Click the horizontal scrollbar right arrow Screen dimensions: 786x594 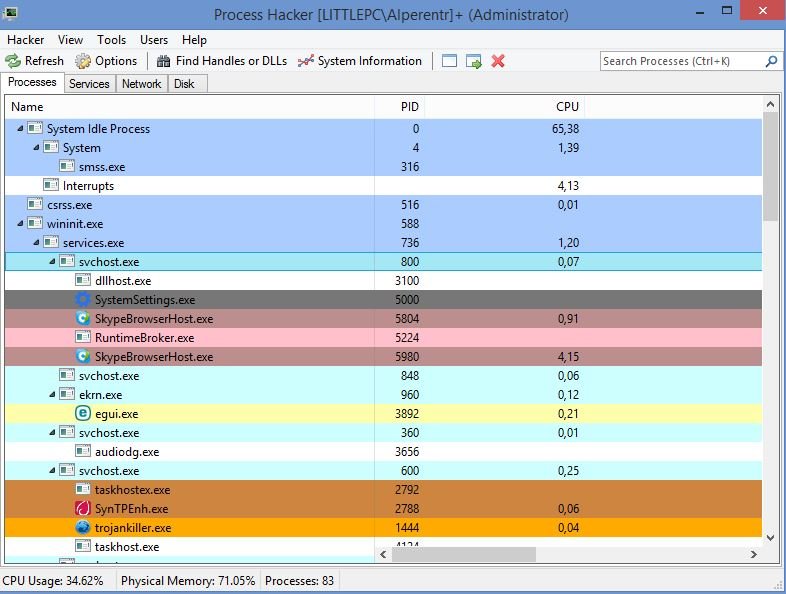(x=753, y=554)
